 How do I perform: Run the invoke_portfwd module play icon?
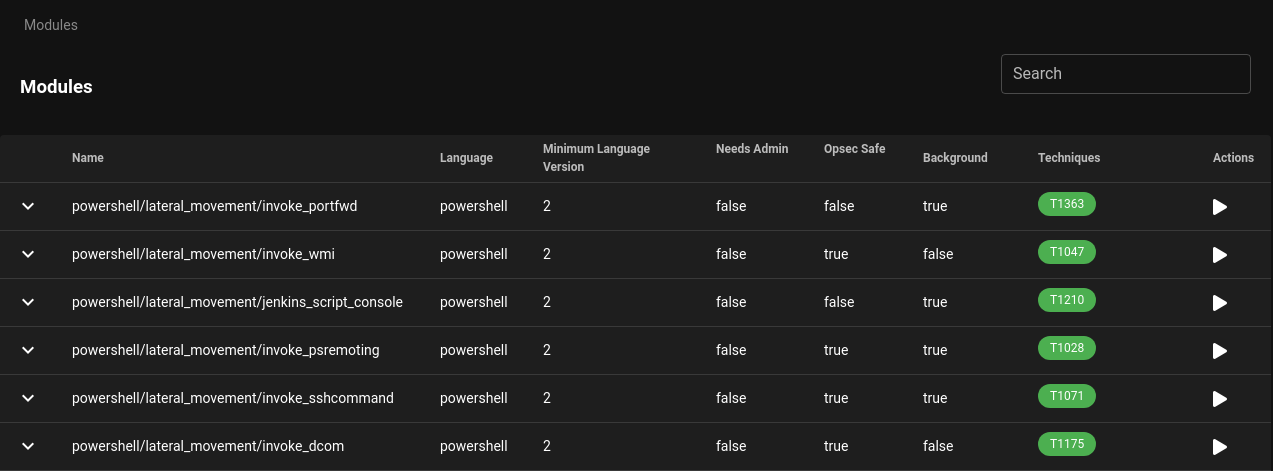point(1219,207)
